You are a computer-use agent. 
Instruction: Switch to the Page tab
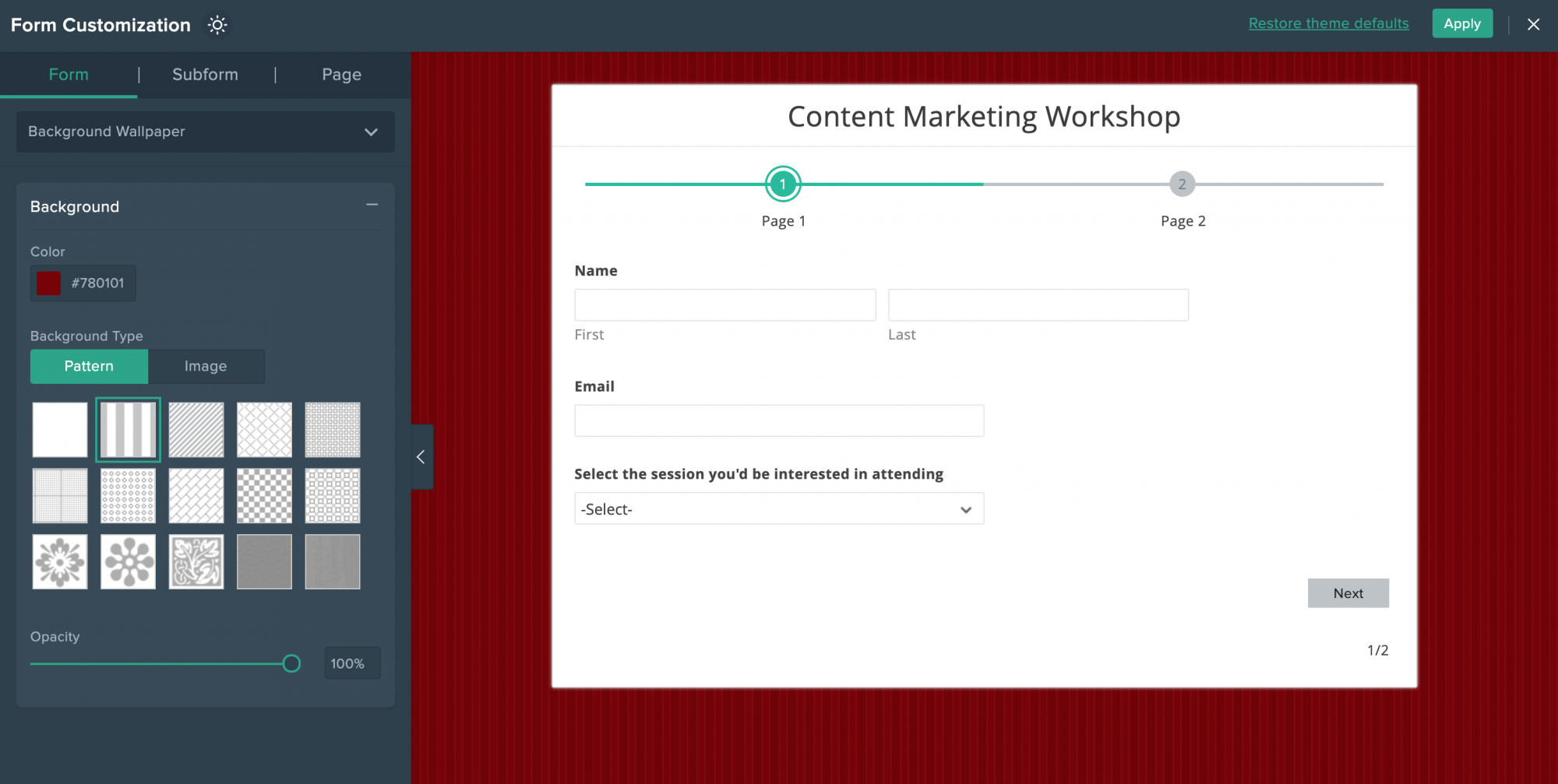(341, 75)
